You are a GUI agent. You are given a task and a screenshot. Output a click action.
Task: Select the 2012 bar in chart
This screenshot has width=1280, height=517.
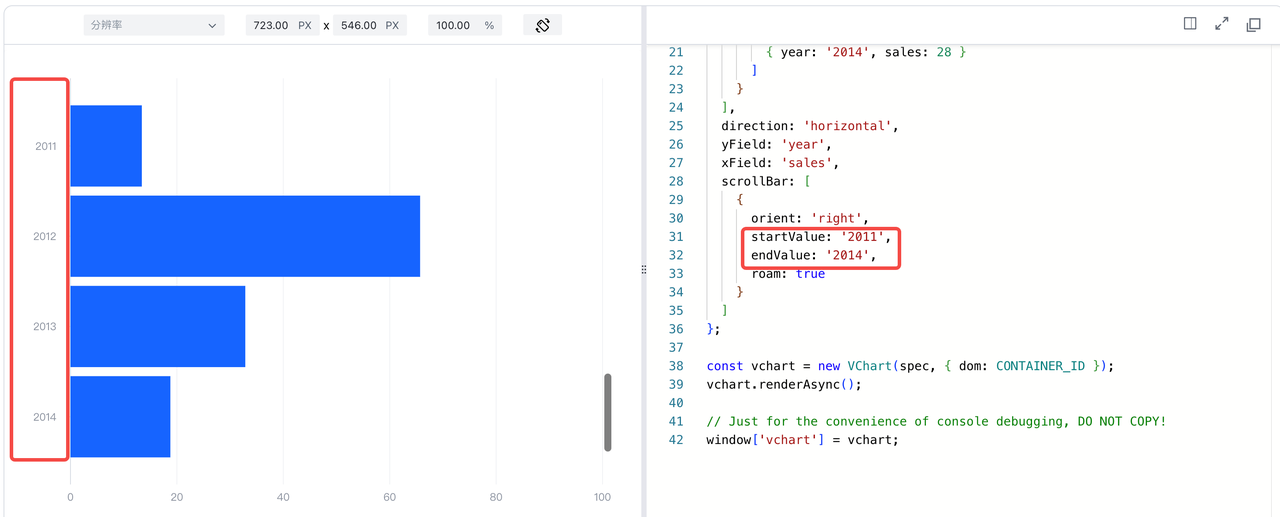point(245,236)
